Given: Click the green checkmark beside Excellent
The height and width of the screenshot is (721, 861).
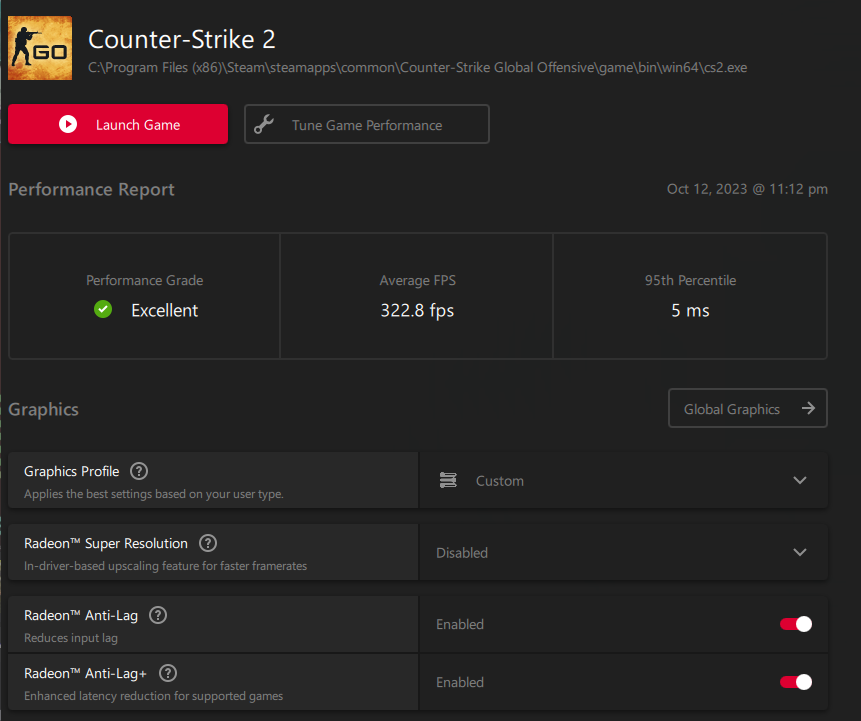Looking at the screenshot, I should coord(103,310).
